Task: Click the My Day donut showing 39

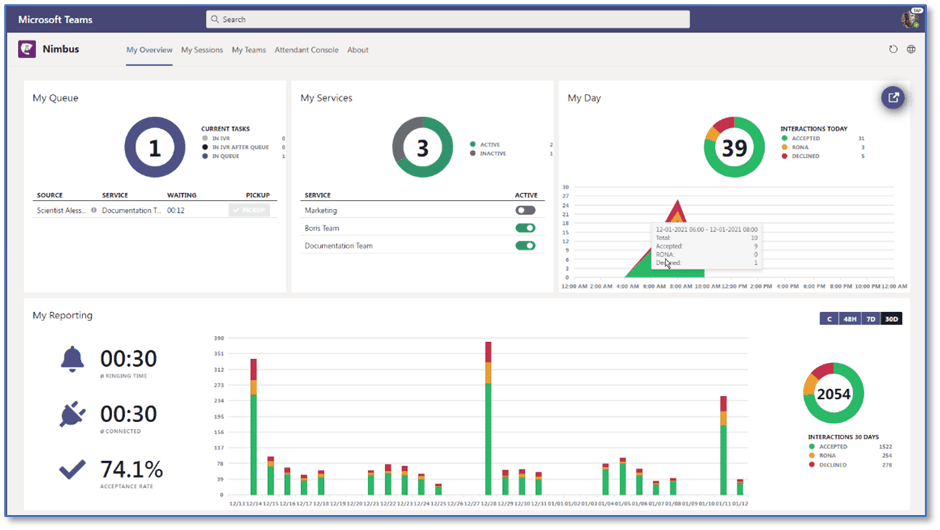Action: pyautogui.click(x=734, y=147)
